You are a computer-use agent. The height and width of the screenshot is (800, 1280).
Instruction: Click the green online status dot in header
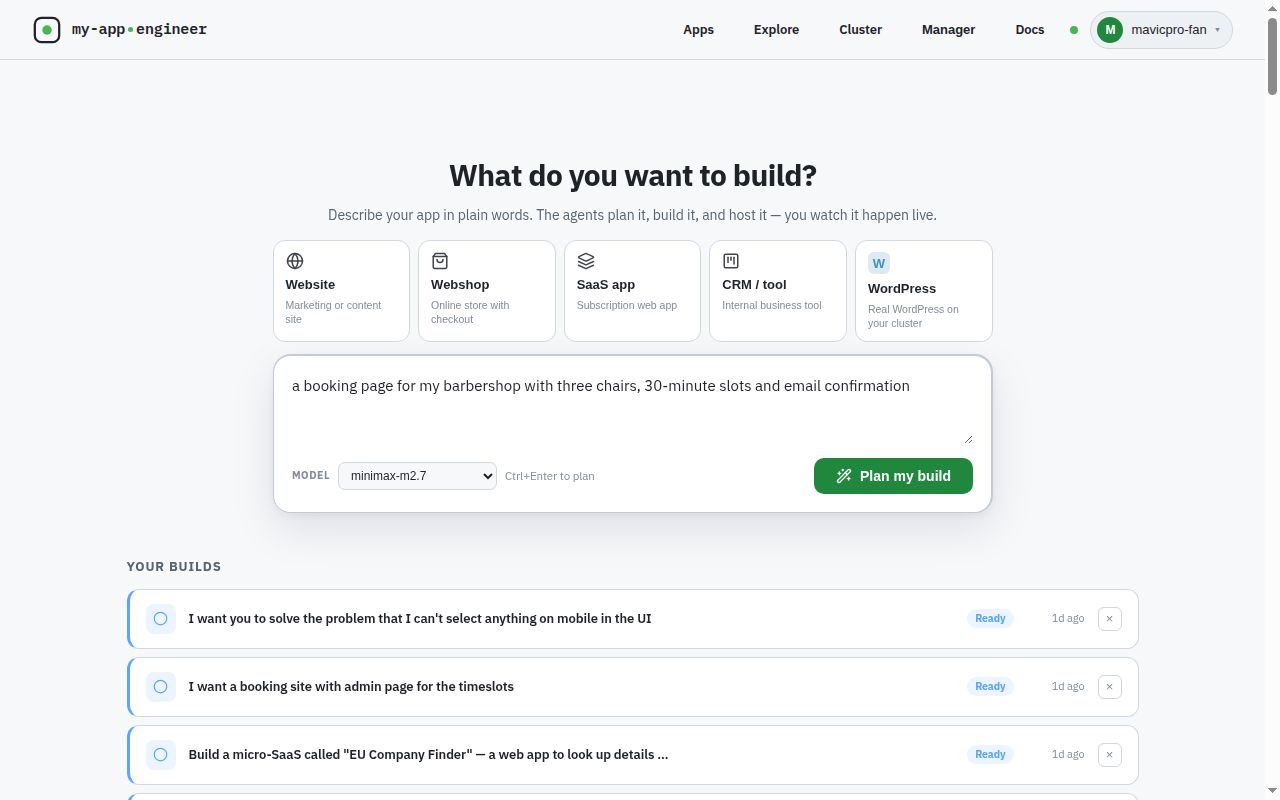click(1074, 30)
